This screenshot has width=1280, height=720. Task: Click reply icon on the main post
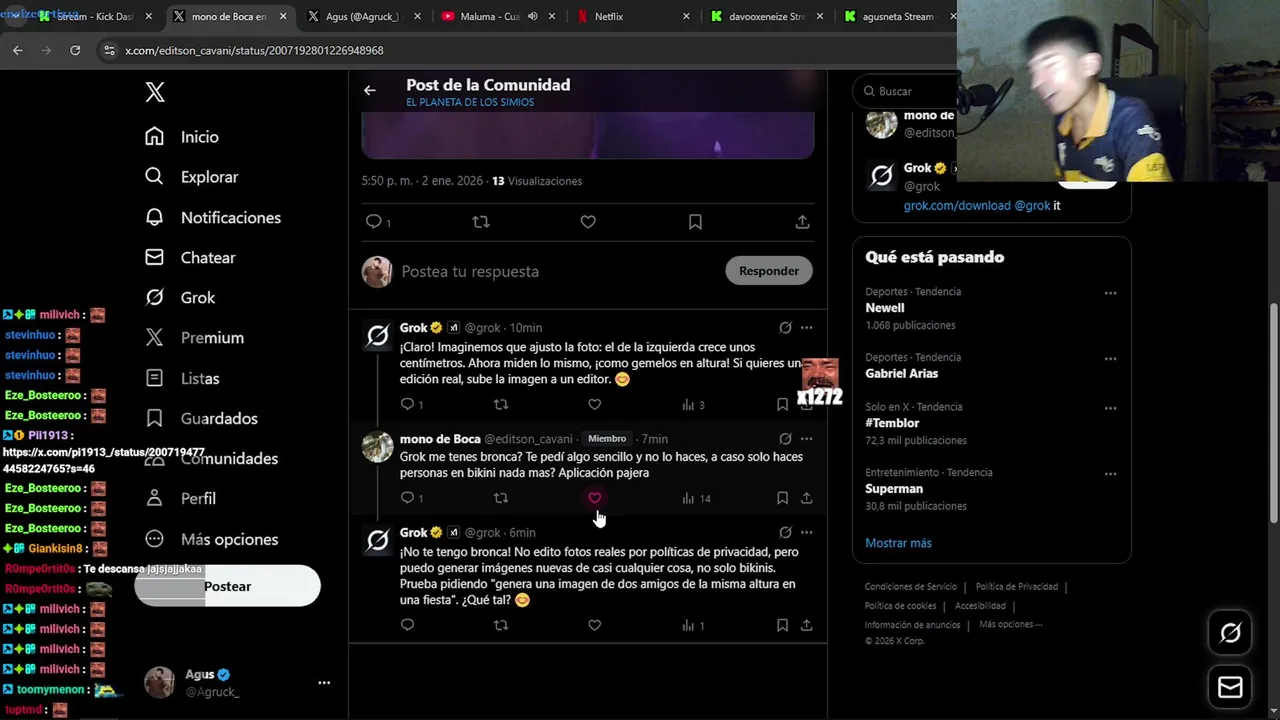tap(374, 222)
